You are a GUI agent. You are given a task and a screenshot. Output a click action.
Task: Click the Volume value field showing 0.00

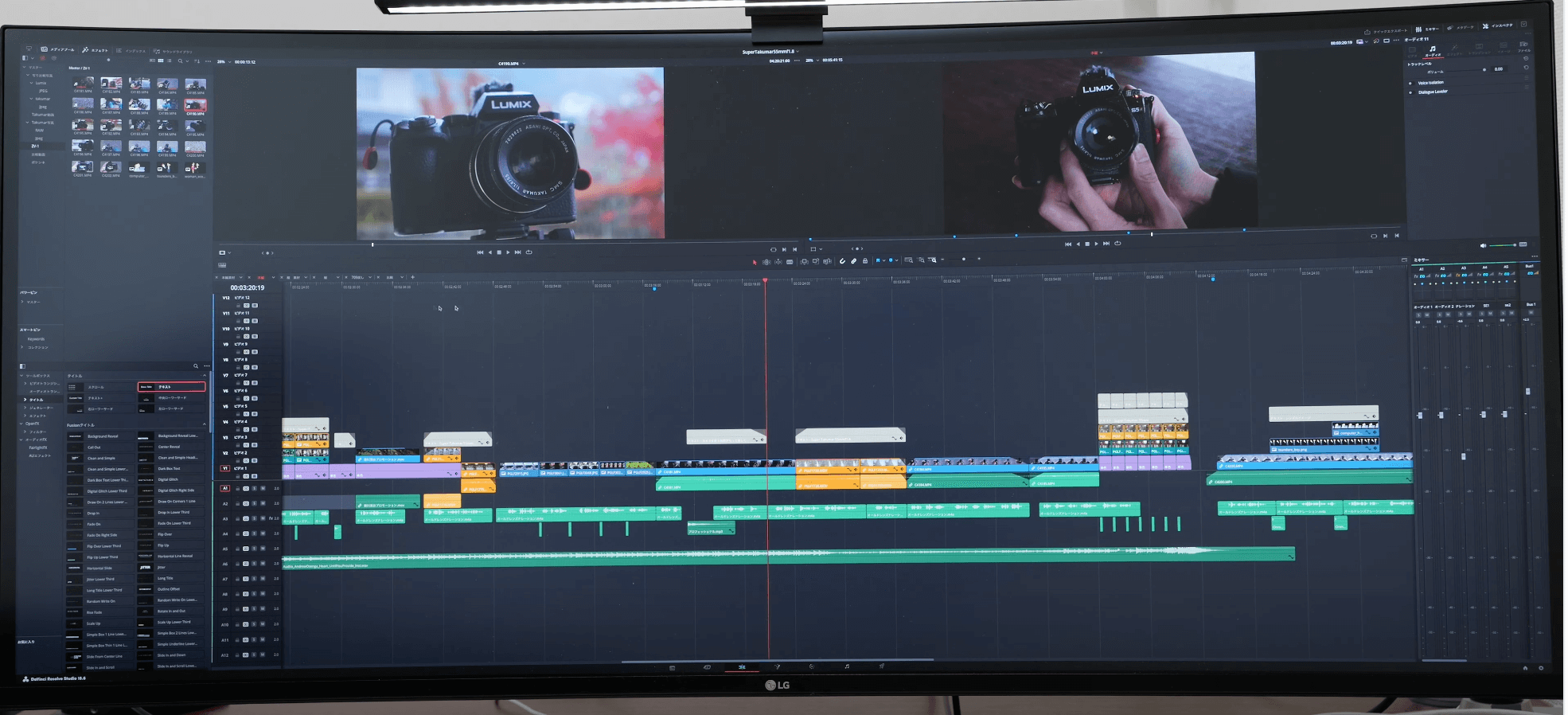tap(1499, 69)
